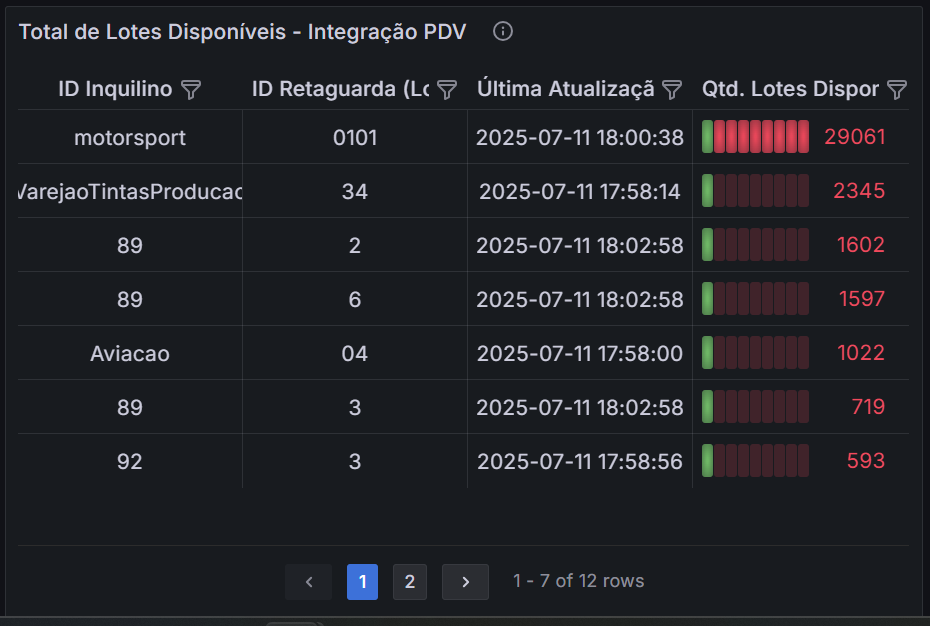The width and height of the screenshot is (930, 626).
Task: Open filter for Última Atualização column
Action: click(672, 90)
